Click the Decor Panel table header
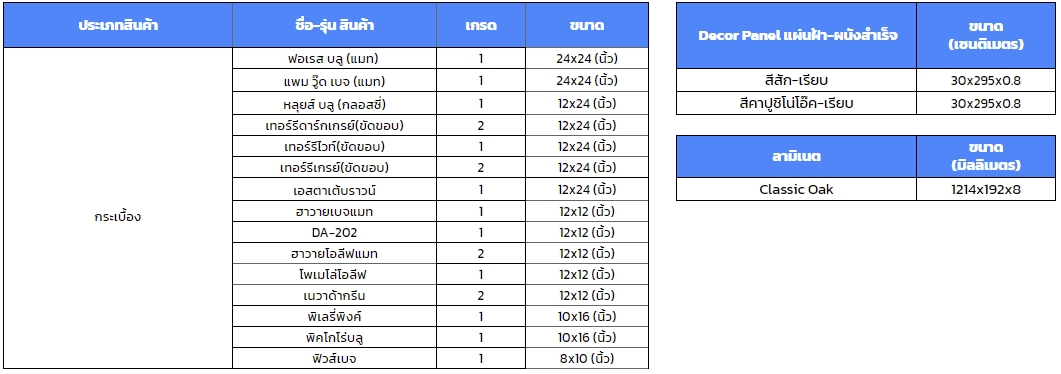Screen dimensions: 1061x374 (x=797, y=35)
